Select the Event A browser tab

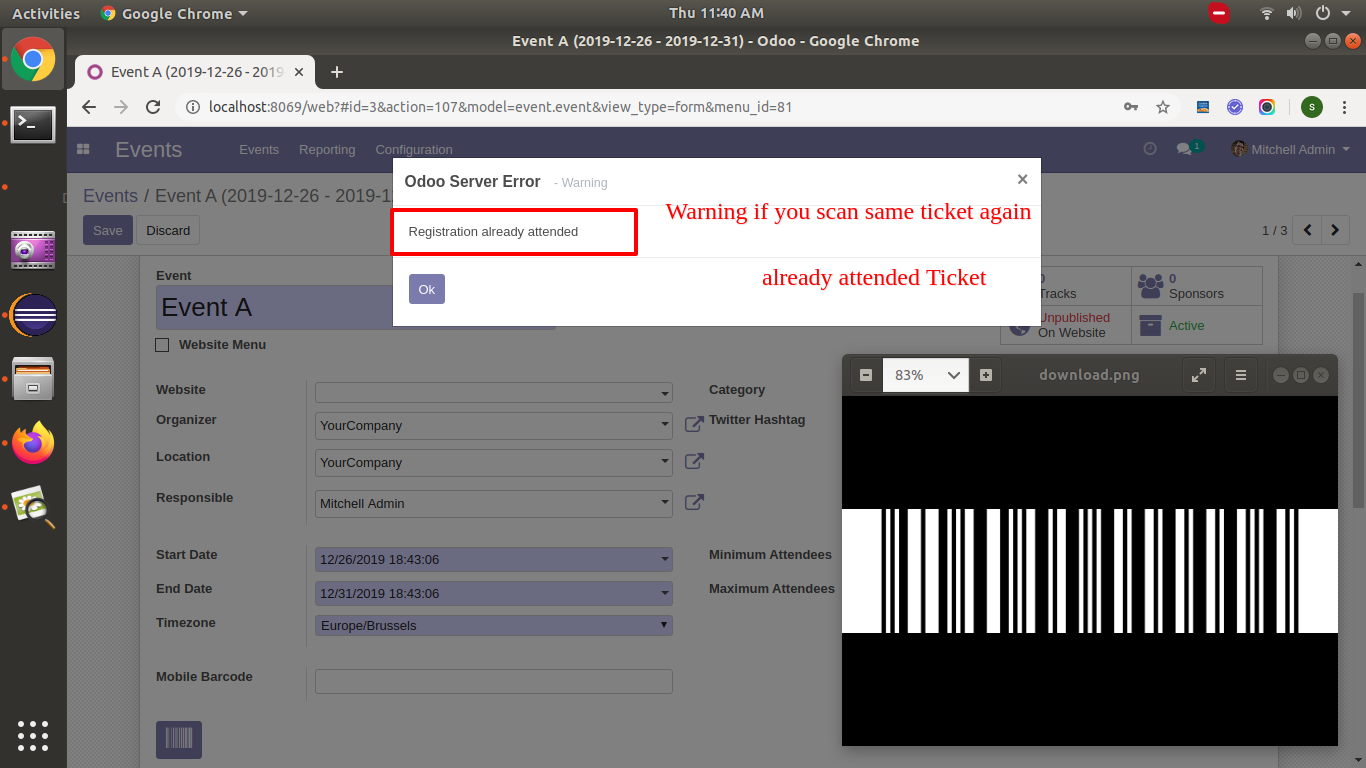[x=195, y=72]
